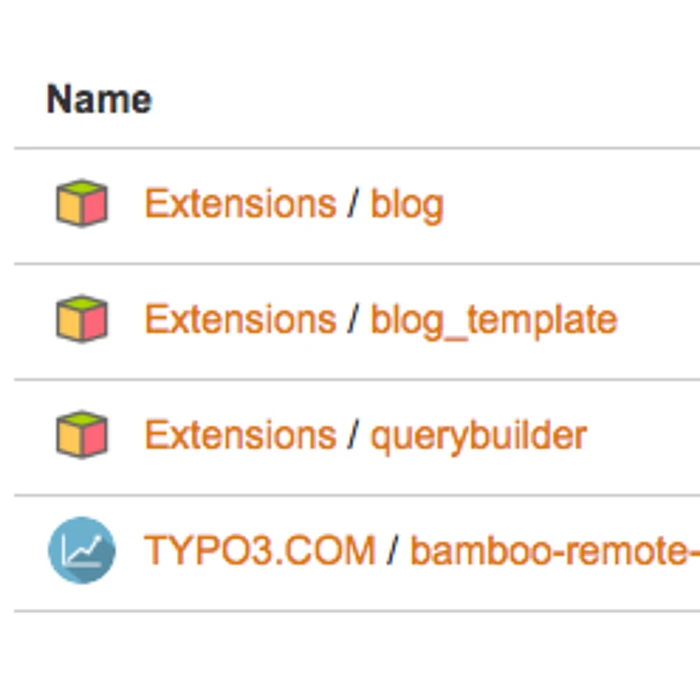Screen dimensions: 700x700
Task: Click the slash separator before querybuilder
Action: coord(353,437)
